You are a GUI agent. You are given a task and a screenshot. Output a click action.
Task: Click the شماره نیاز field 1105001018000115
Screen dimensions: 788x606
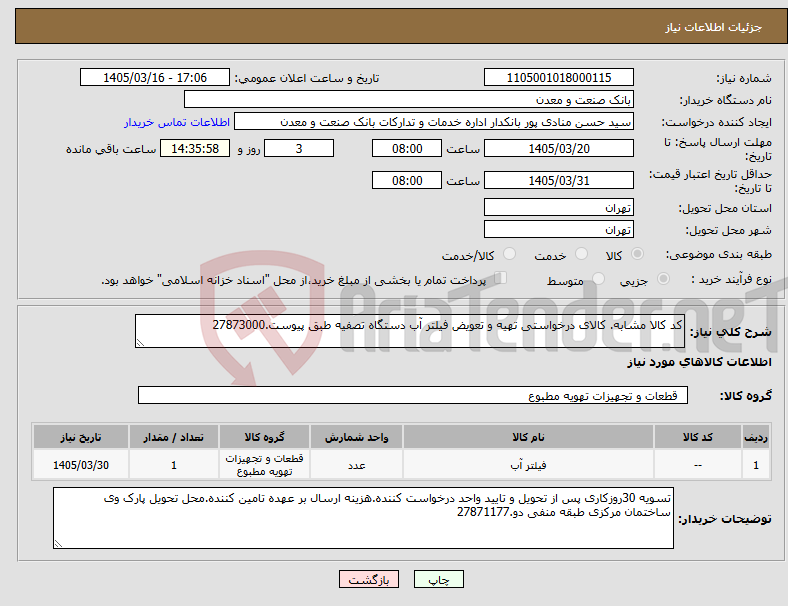(x=558, y=78)
